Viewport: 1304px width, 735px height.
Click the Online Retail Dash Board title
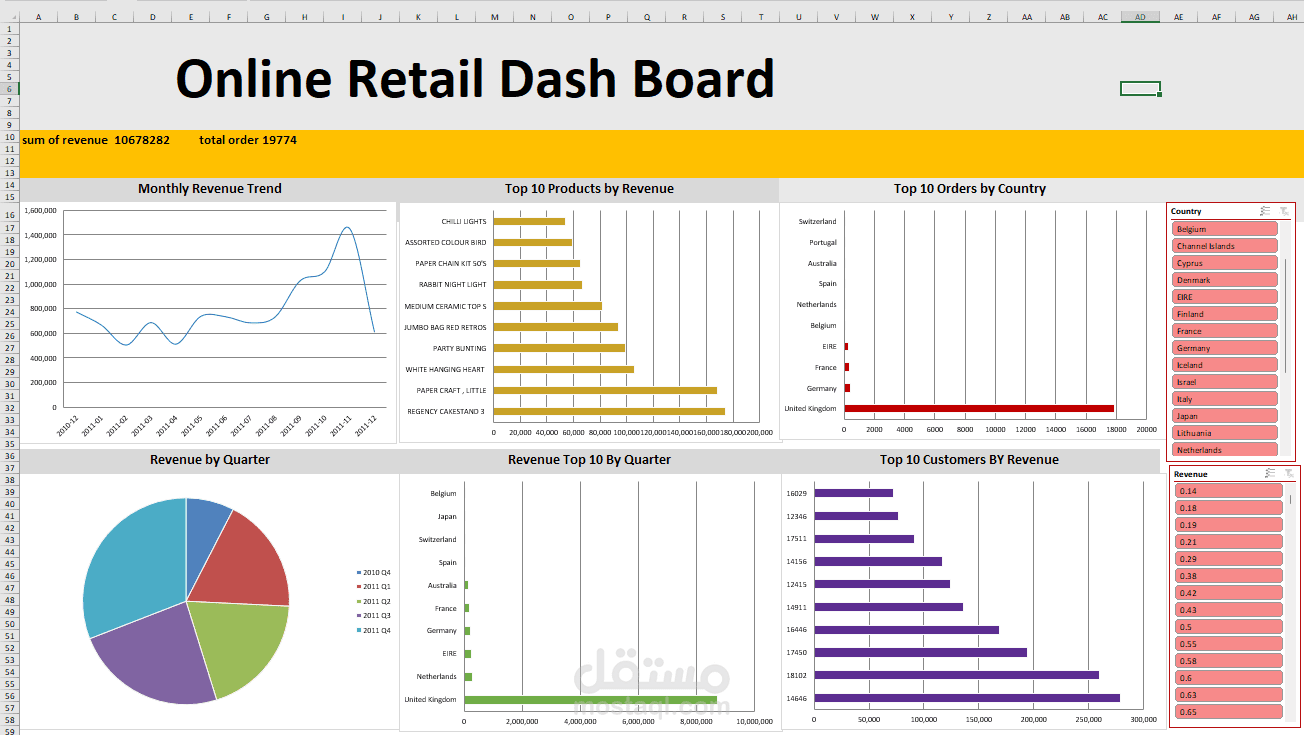pos(475,78)
